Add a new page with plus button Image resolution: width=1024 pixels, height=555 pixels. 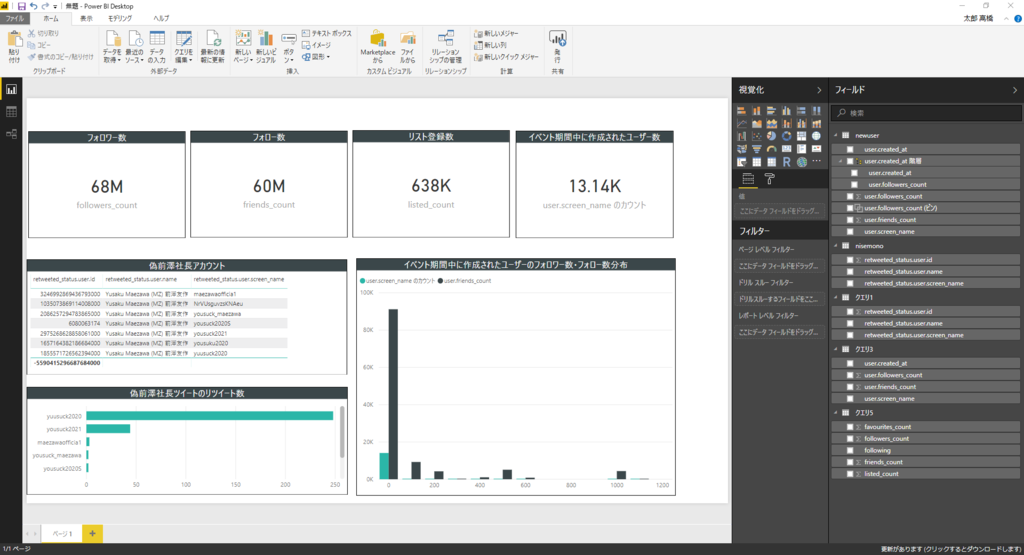click(92, 533)
